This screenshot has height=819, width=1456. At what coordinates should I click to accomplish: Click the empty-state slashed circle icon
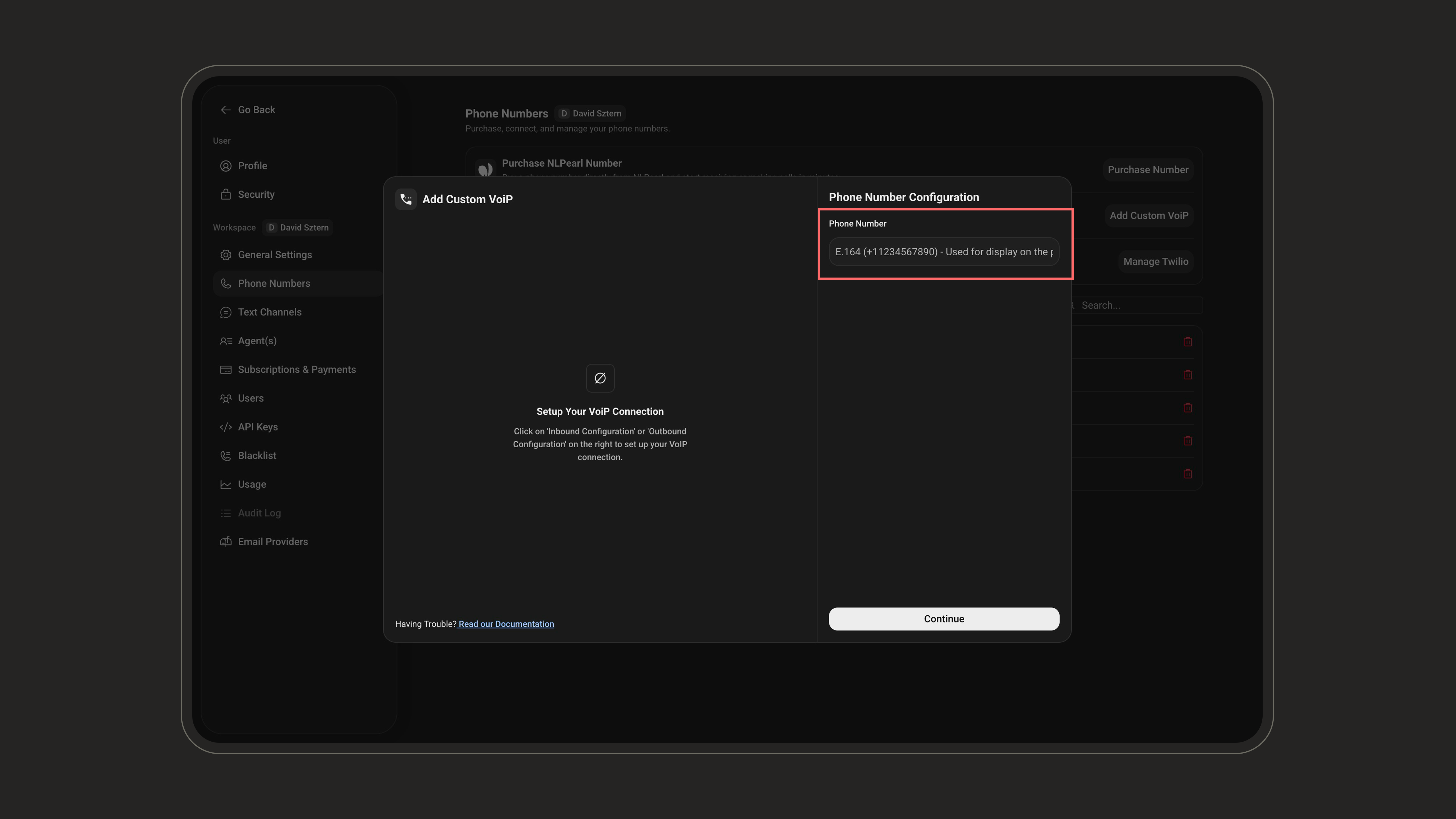tap(600, 378)
